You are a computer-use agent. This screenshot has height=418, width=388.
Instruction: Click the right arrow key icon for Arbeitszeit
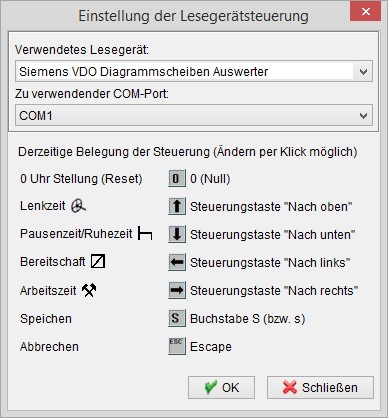point(177,291)
